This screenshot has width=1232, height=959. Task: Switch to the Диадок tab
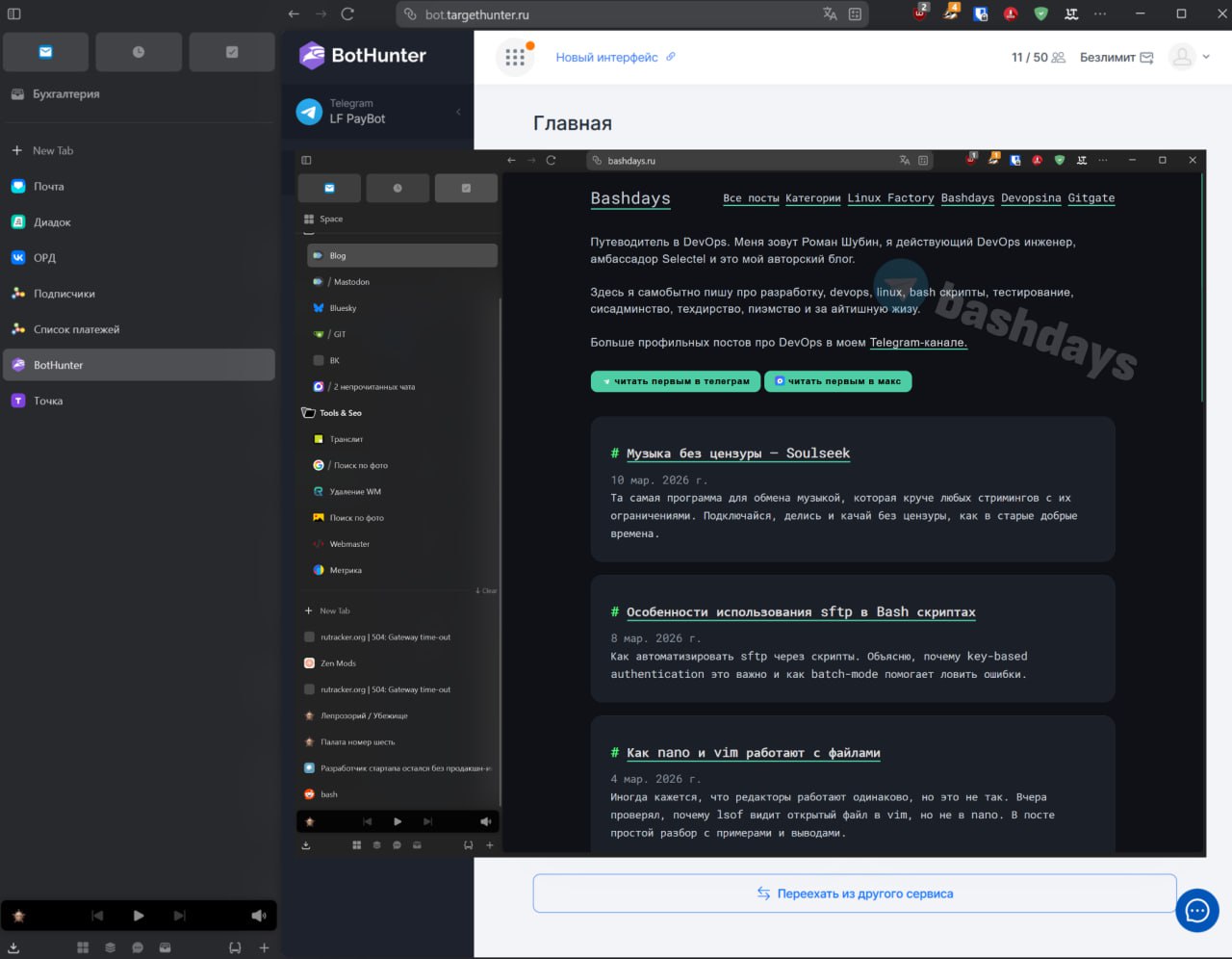click(x=53, y=222)
